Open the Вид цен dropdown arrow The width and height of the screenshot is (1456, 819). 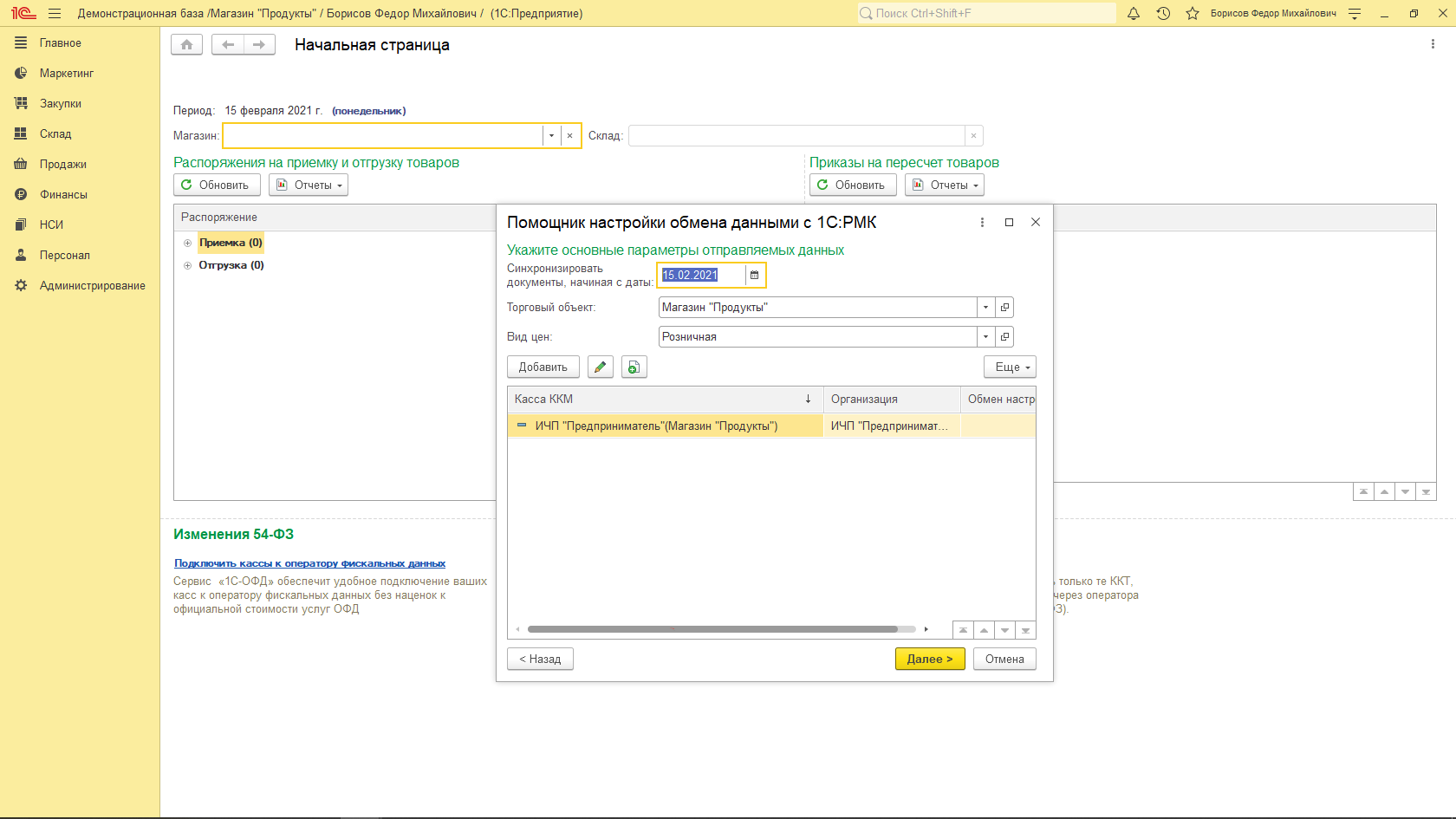[x=985, y=336]
